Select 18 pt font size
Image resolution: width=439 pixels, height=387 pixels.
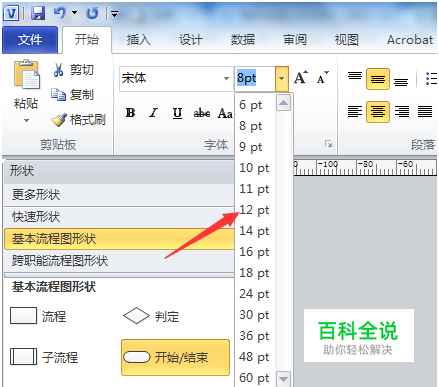coord(255,273)
